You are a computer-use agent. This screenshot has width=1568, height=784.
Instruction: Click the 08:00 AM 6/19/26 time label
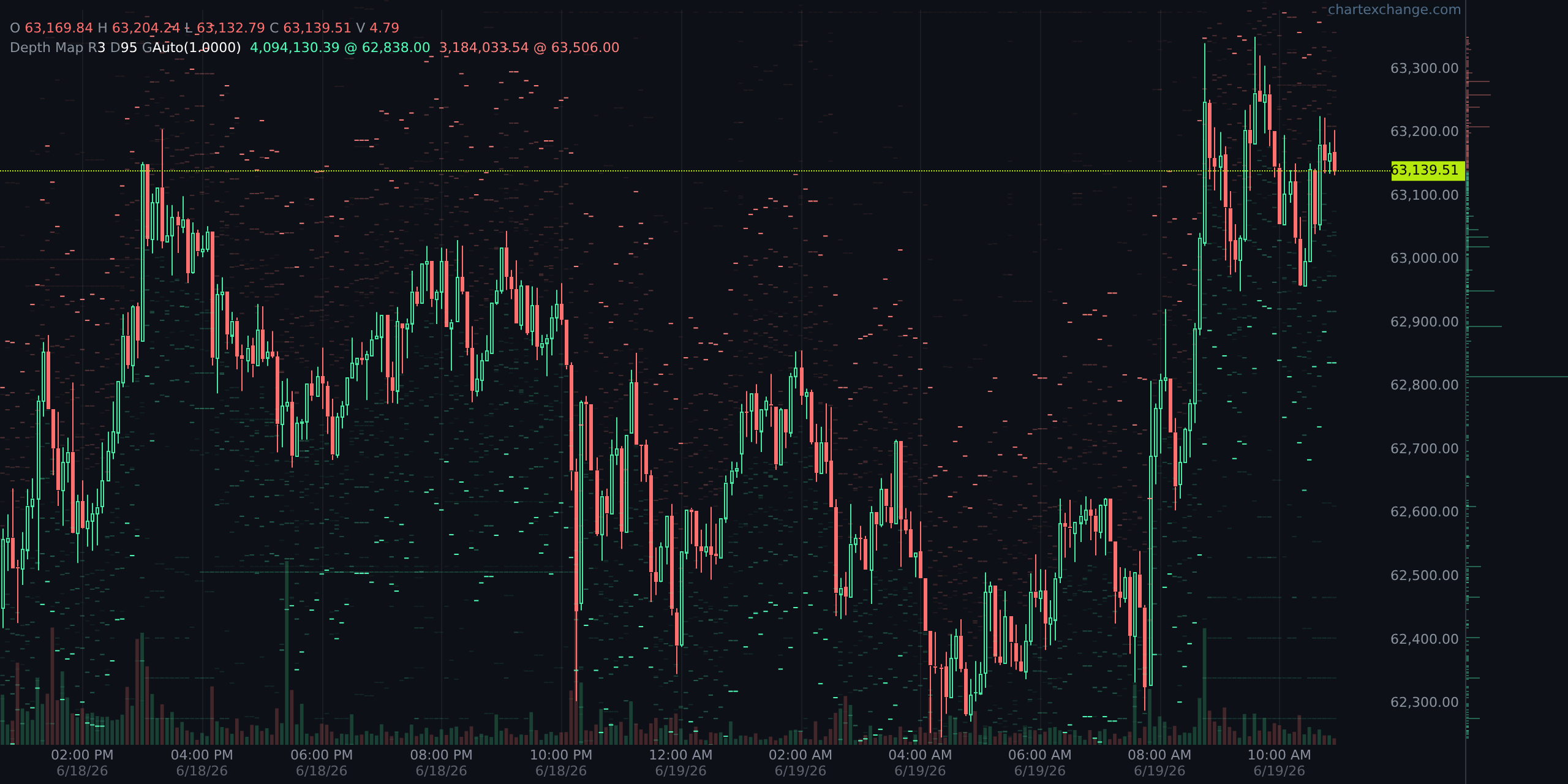[1159, 763]
